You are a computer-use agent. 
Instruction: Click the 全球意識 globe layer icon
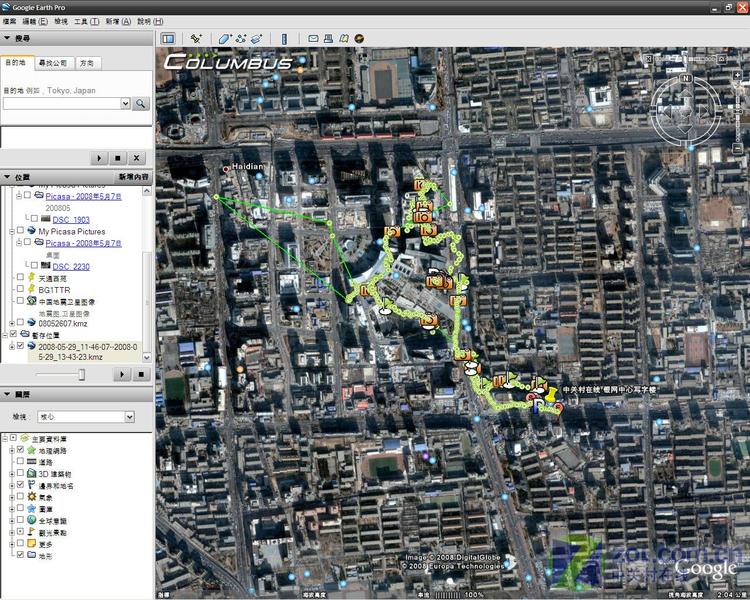[x=32, y=520]
